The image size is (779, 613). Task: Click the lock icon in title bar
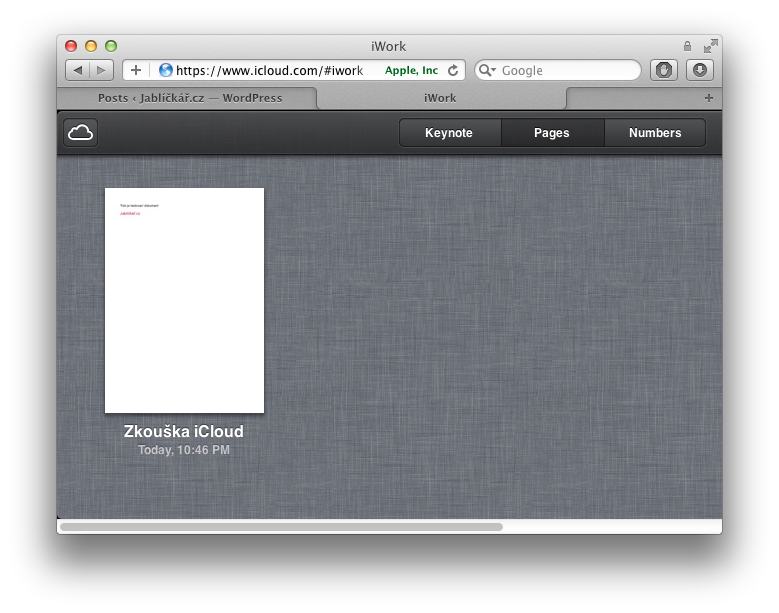point(687,46)
